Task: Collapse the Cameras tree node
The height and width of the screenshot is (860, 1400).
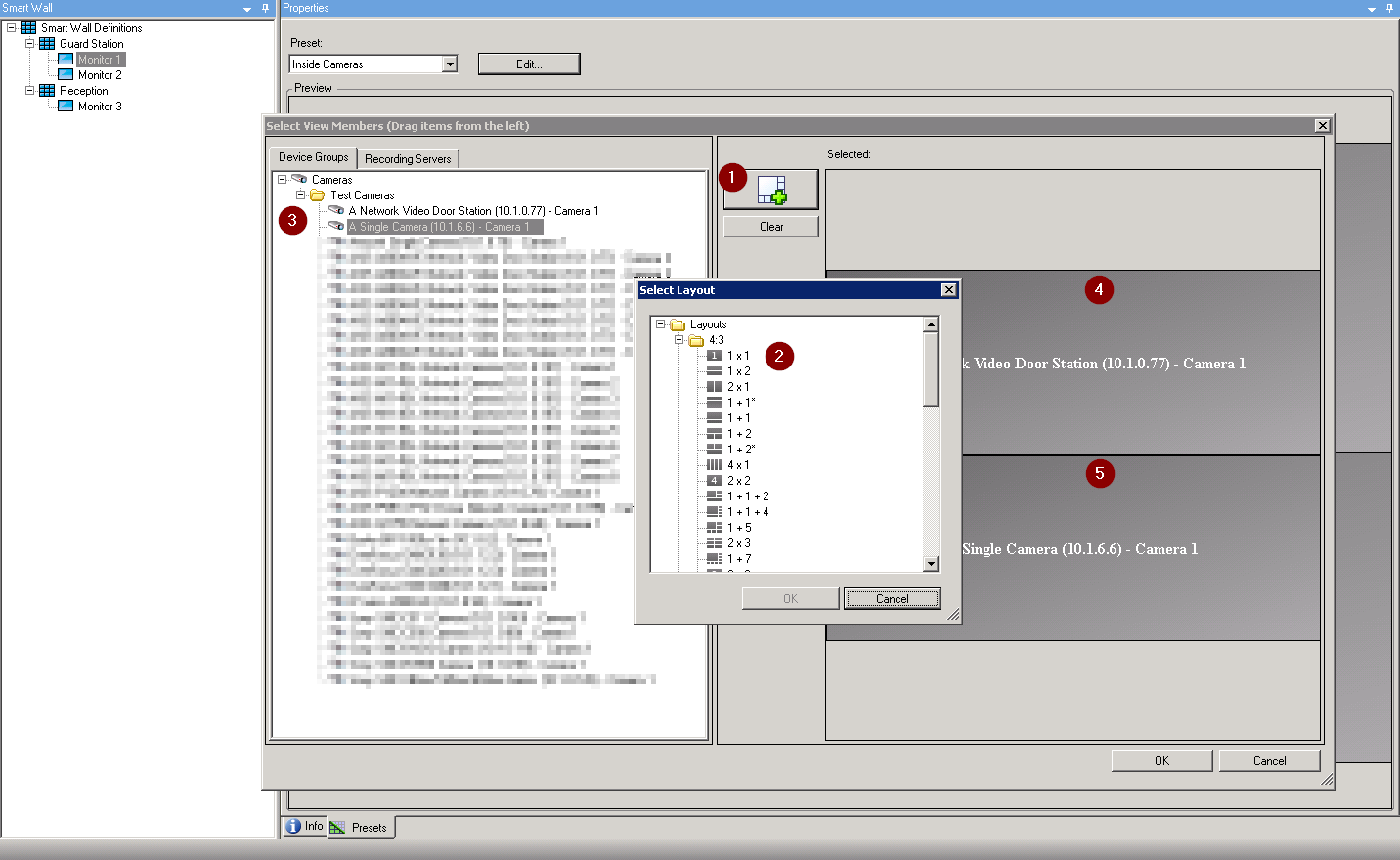Action: tap(284, 179)
